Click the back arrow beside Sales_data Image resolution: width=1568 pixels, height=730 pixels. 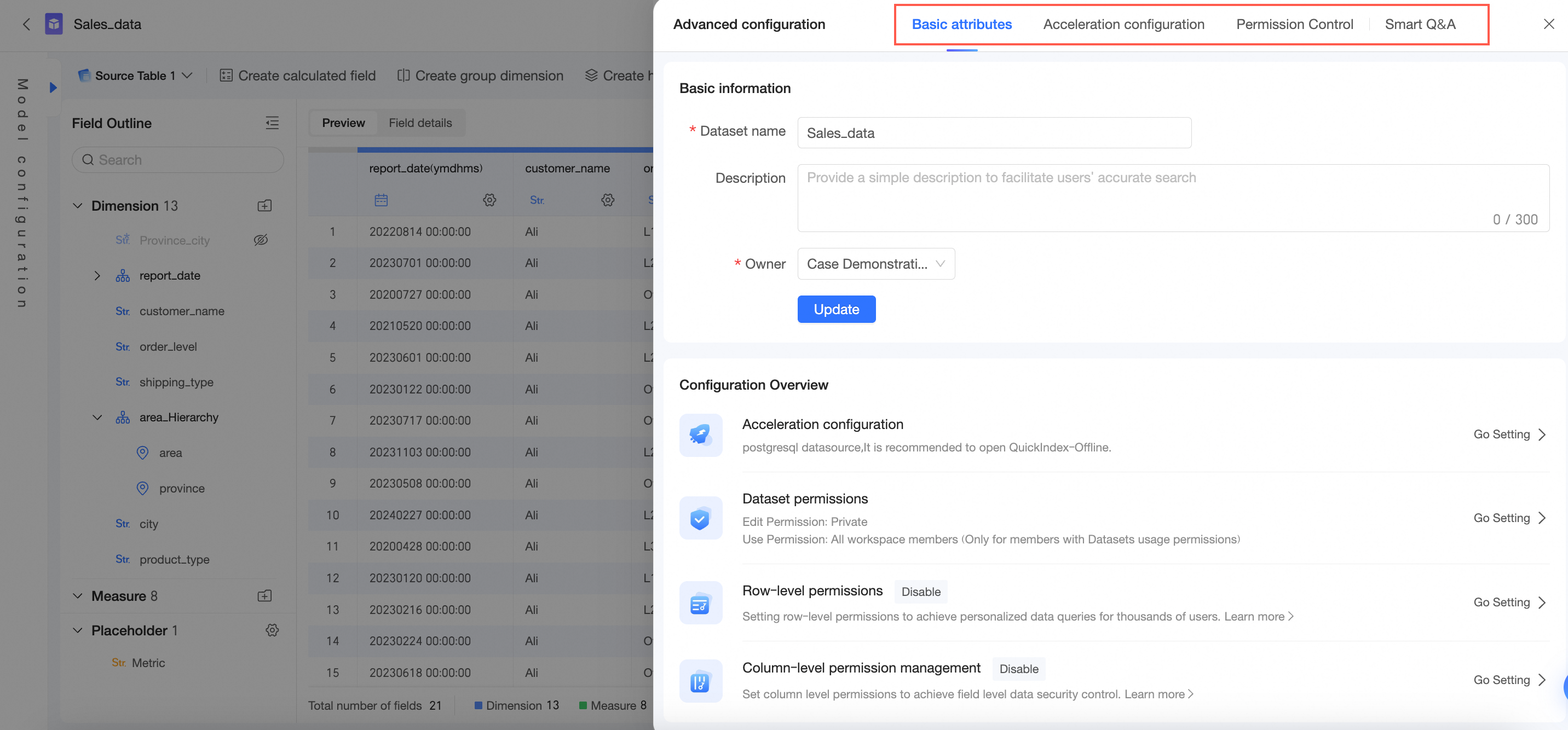coord(26,24)
